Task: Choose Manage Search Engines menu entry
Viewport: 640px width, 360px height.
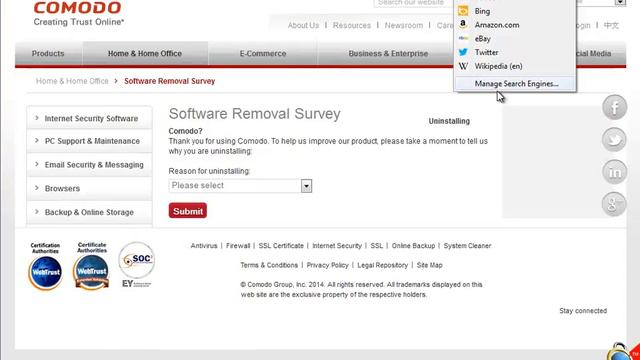Action: click(515, 84)
